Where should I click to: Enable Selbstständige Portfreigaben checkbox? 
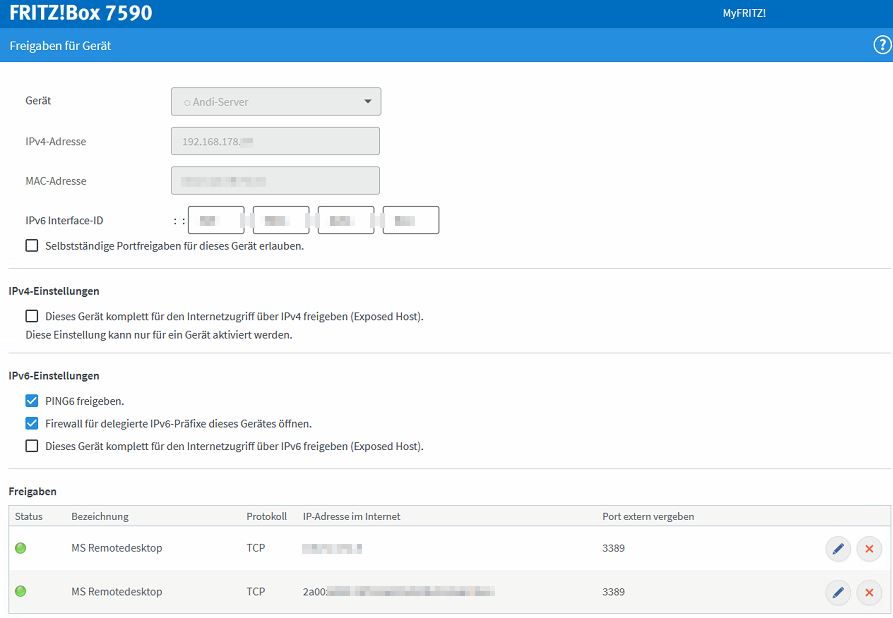(x=32, y=245)
